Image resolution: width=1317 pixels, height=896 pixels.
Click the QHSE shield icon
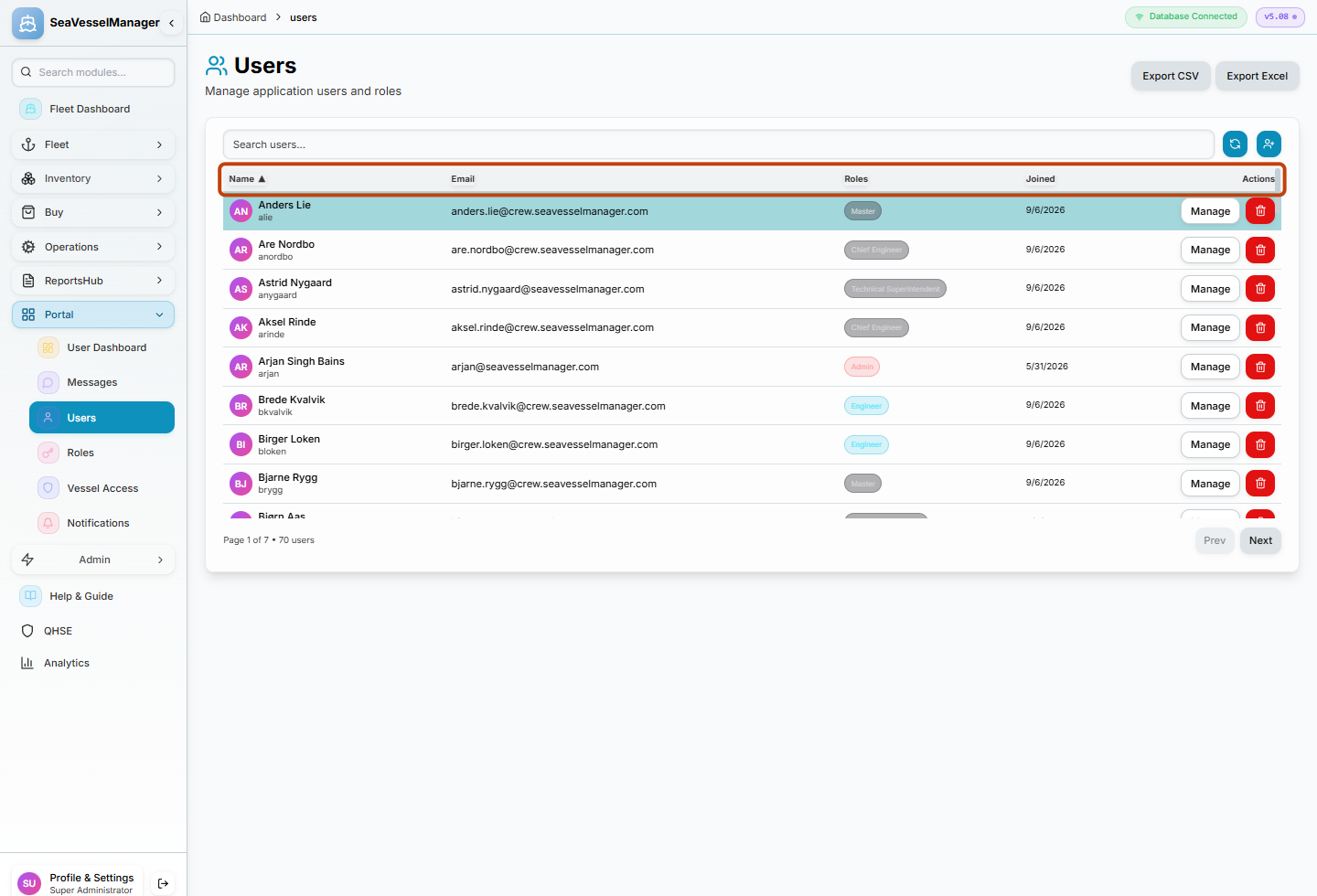pyautogui.click(x=27, y=631)
